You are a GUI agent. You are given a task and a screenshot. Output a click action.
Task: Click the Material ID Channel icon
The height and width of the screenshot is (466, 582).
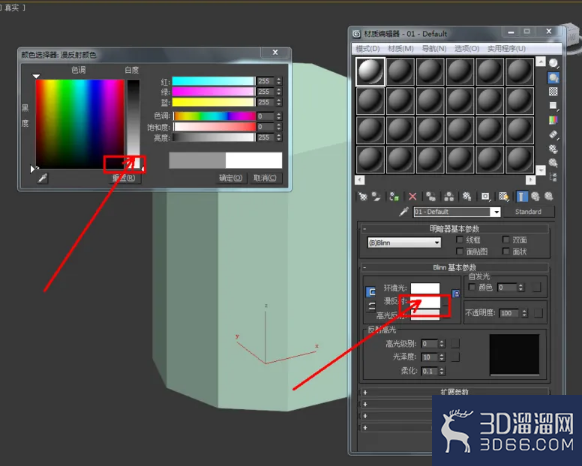coord(485,196)
